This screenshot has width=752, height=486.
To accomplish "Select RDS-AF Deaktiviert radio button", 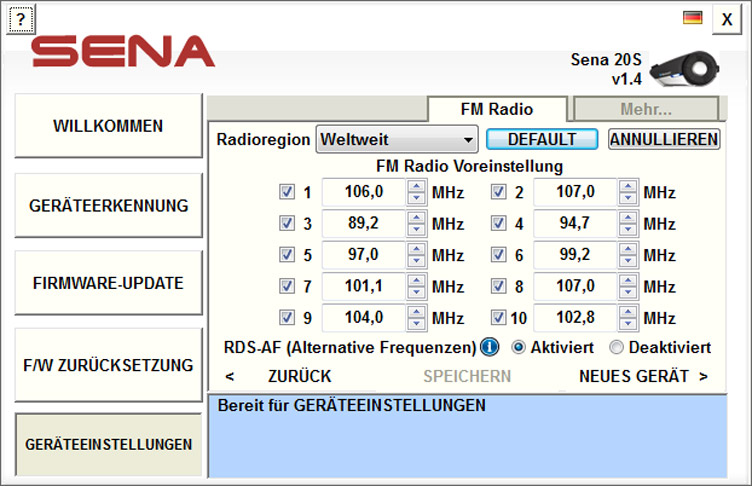I will 616,347.
